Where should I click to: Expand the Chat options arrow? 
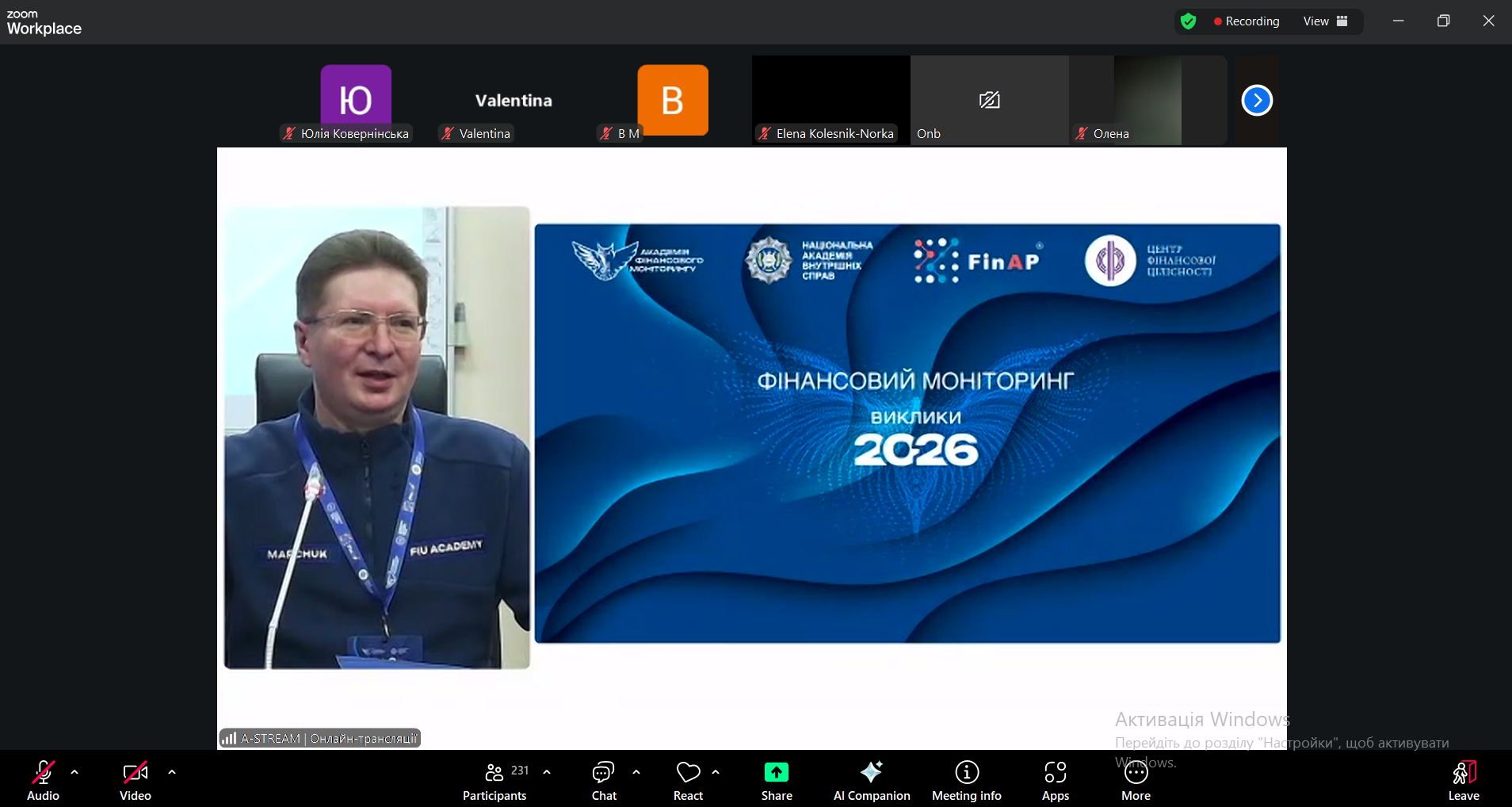tap(636, 771)
